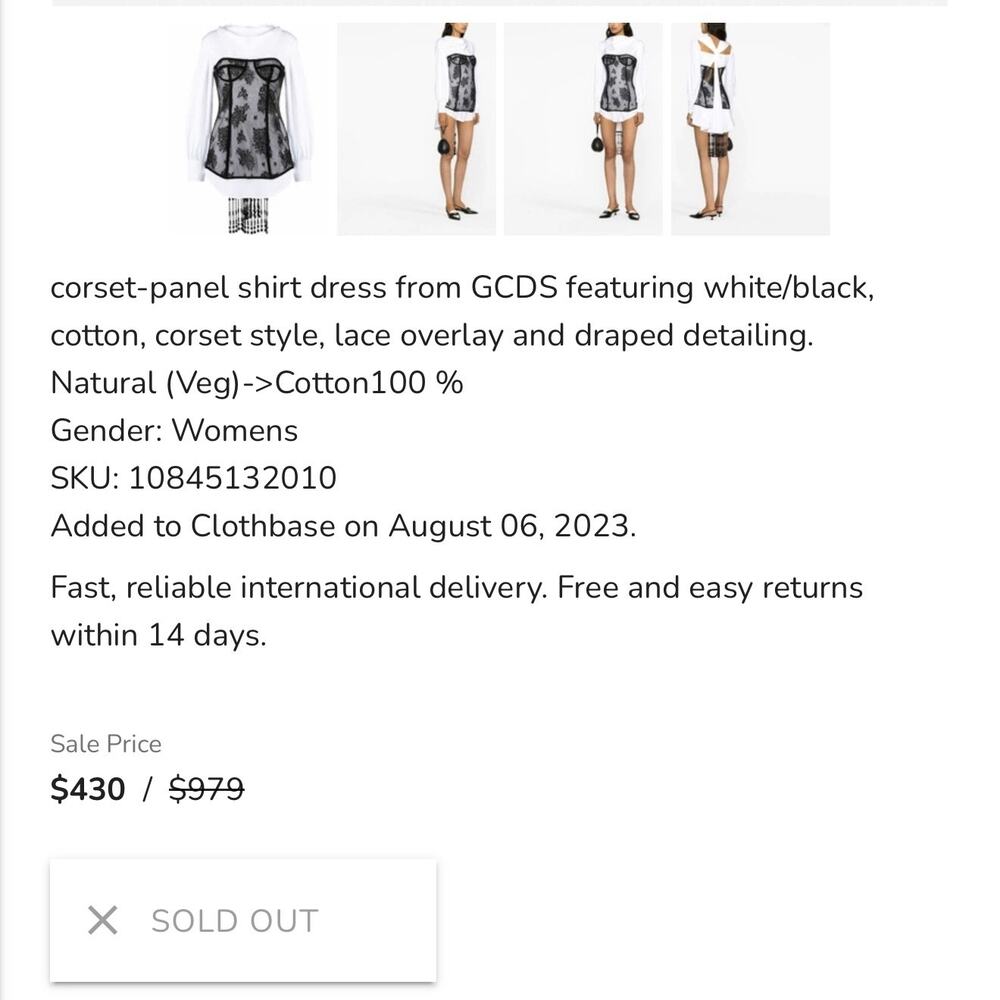Click the slash separator between prices
The image size is (1000, 1000).
tap(147, 789)
